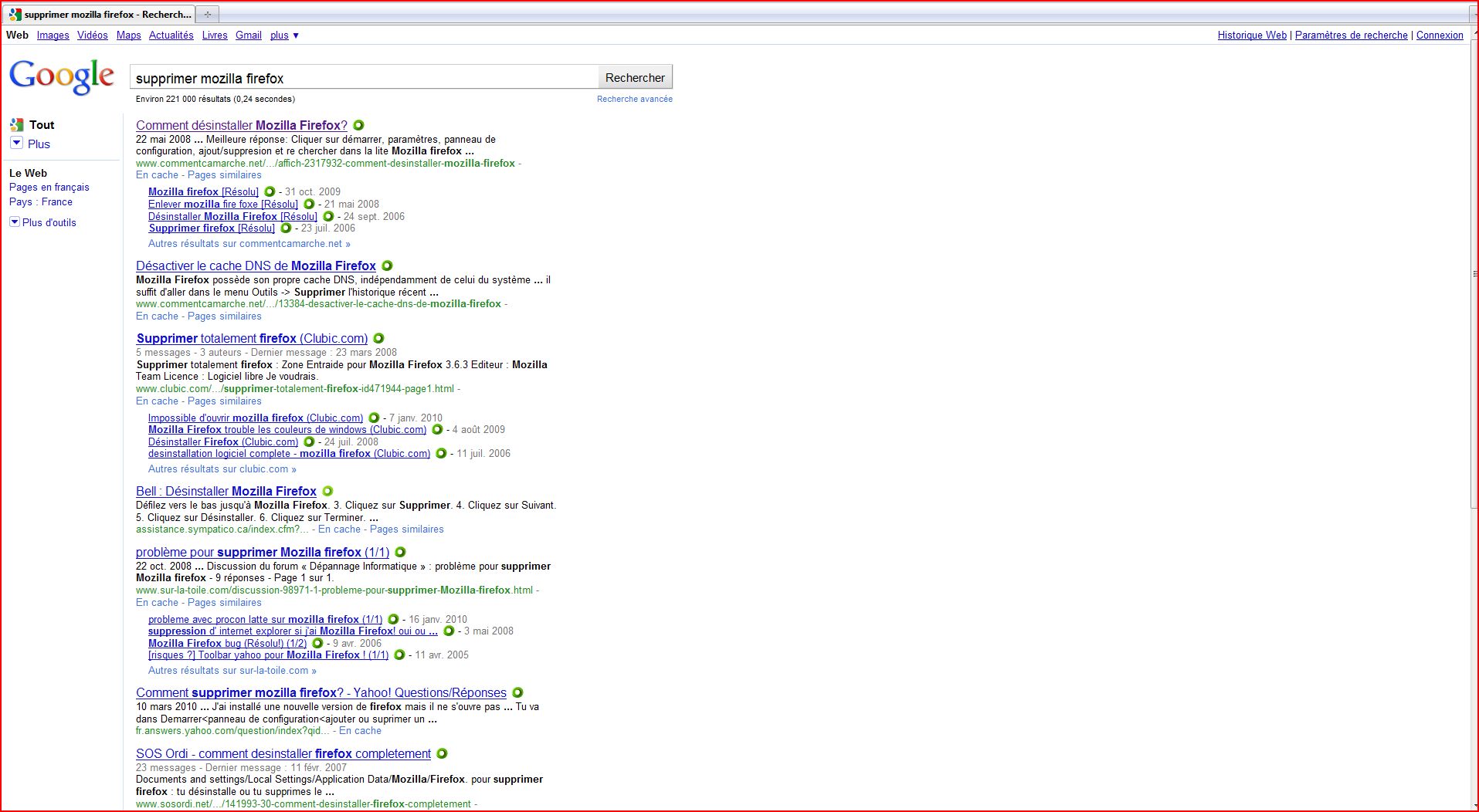The height and width of the screenshot is (812, 1479).
Task: Click green icon next to 'Désactiver le cache DNS' result
Action: (387, 266)
